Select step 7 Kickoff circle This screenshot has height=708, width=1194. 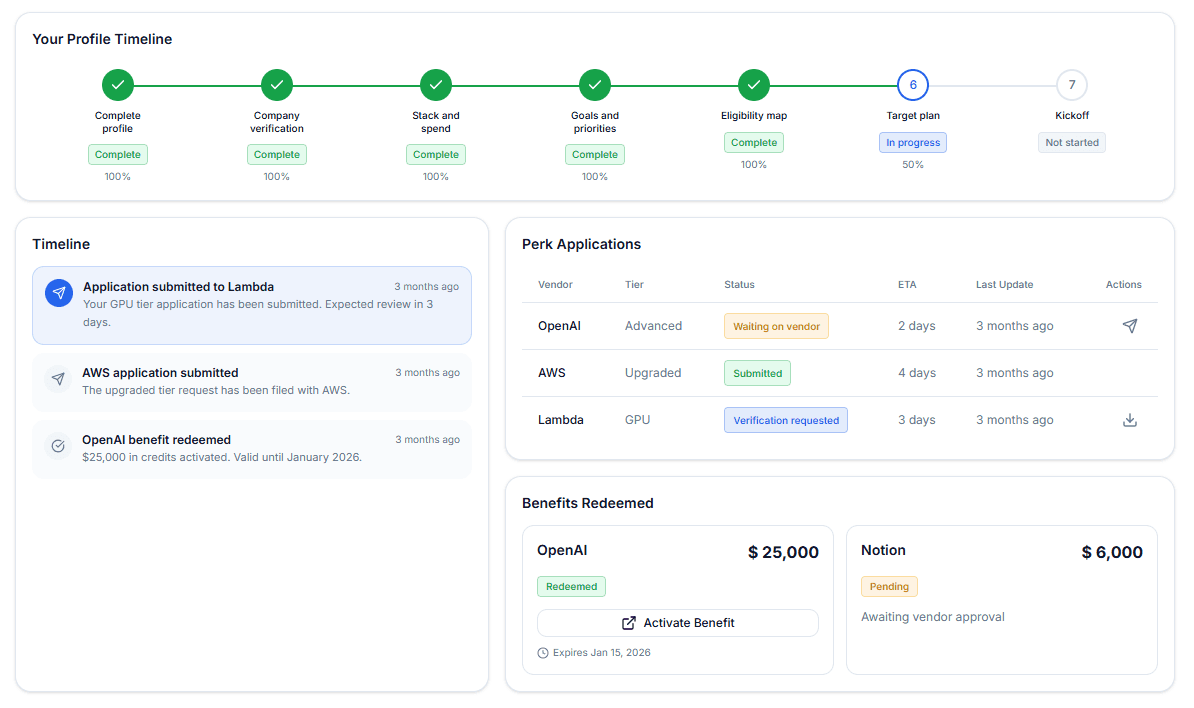tap(1072, 85)
